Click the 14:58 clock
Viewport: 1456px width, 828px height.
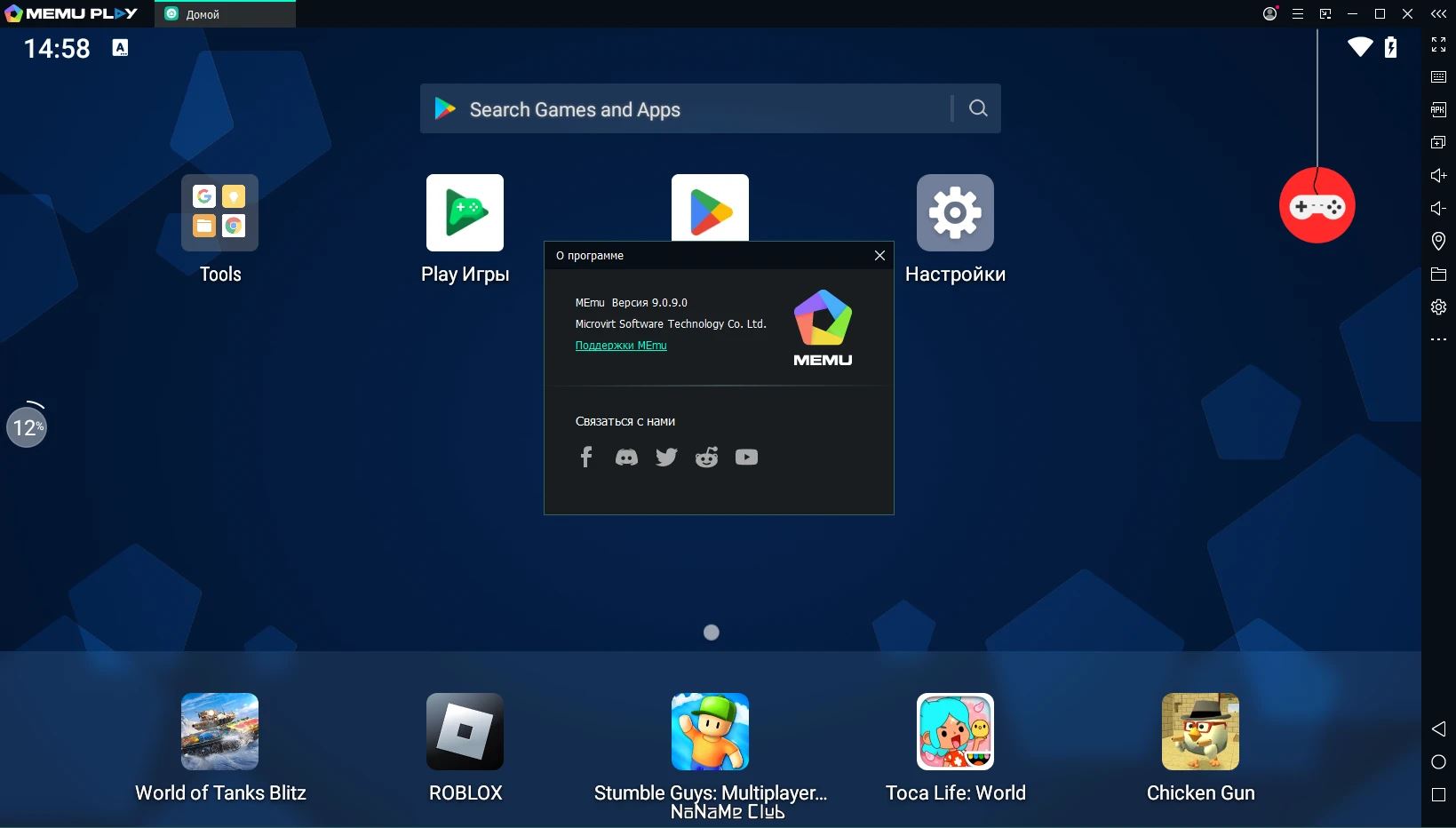click(57, 48)
